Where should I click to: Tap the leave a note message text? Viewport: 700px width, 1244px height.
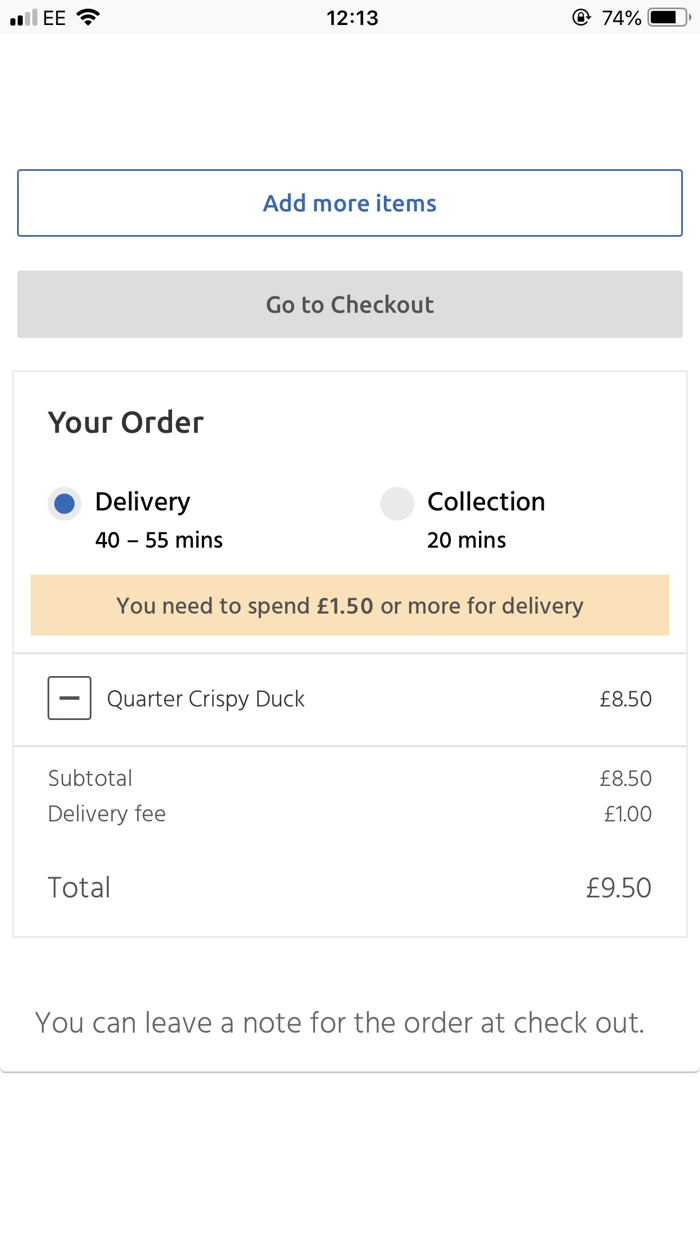coord(339,1022)
